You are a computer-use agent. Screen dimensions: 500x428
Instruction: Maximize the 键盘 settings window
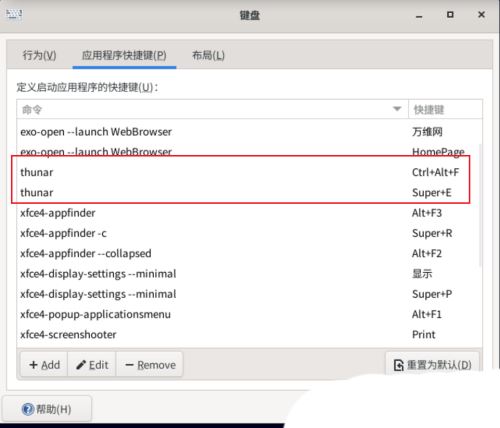(450, 15)
